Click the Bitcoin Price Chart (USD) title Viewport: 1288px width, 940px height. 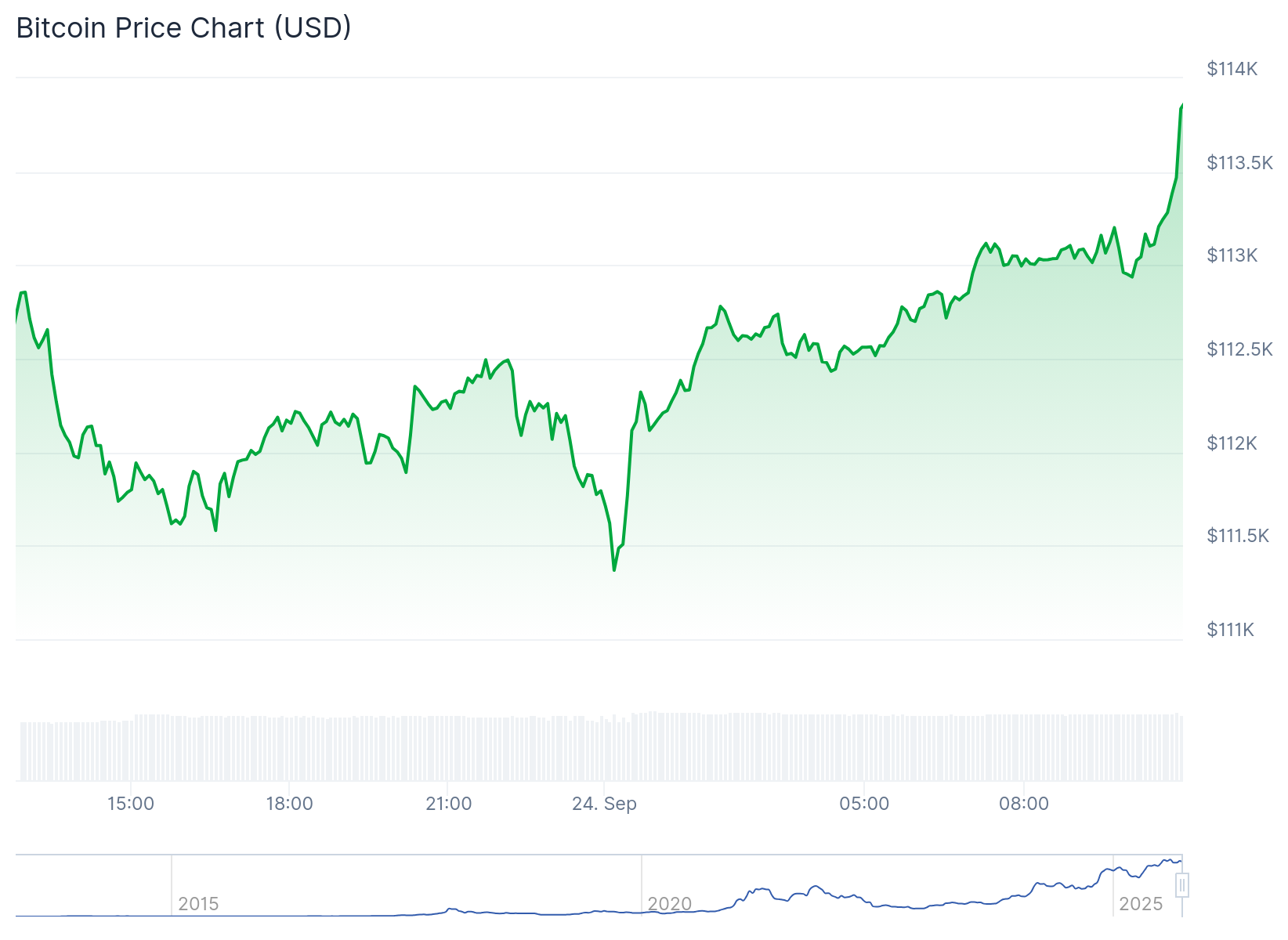pos(183,28)
